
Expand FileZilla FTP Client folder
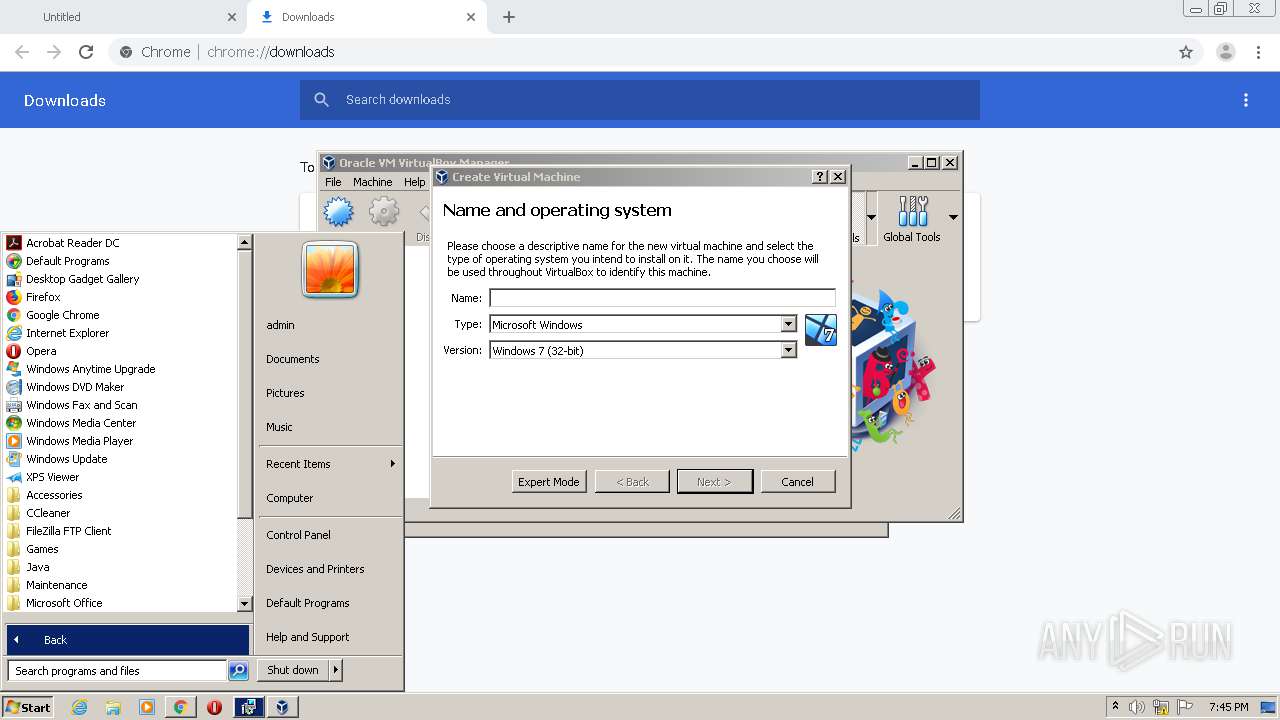coord(68,531)
